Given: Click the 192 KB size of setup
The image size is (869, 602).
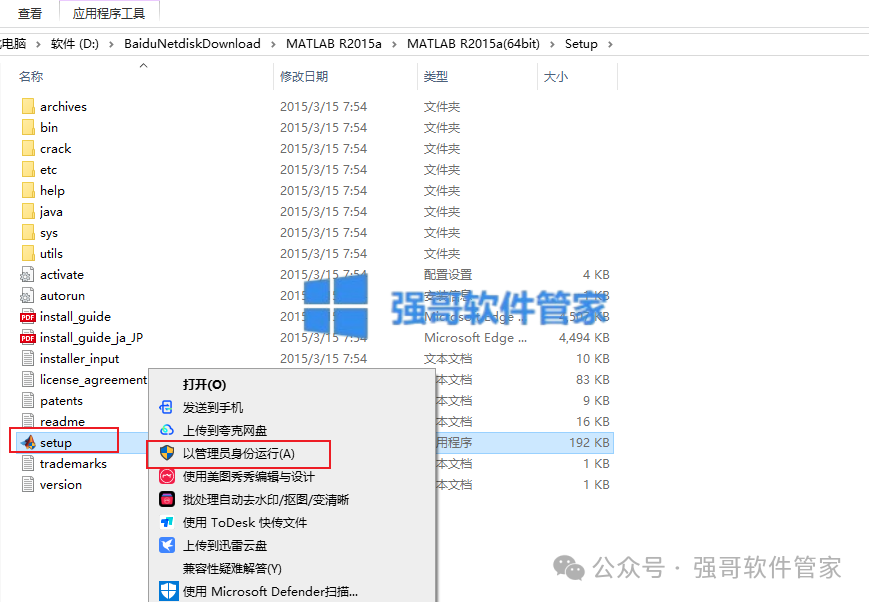Looking at the screenshot, I should tap(589, 442).
